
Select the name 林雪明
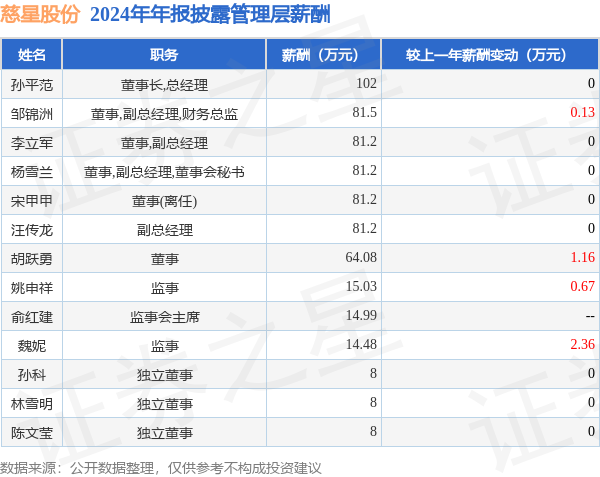31,404
